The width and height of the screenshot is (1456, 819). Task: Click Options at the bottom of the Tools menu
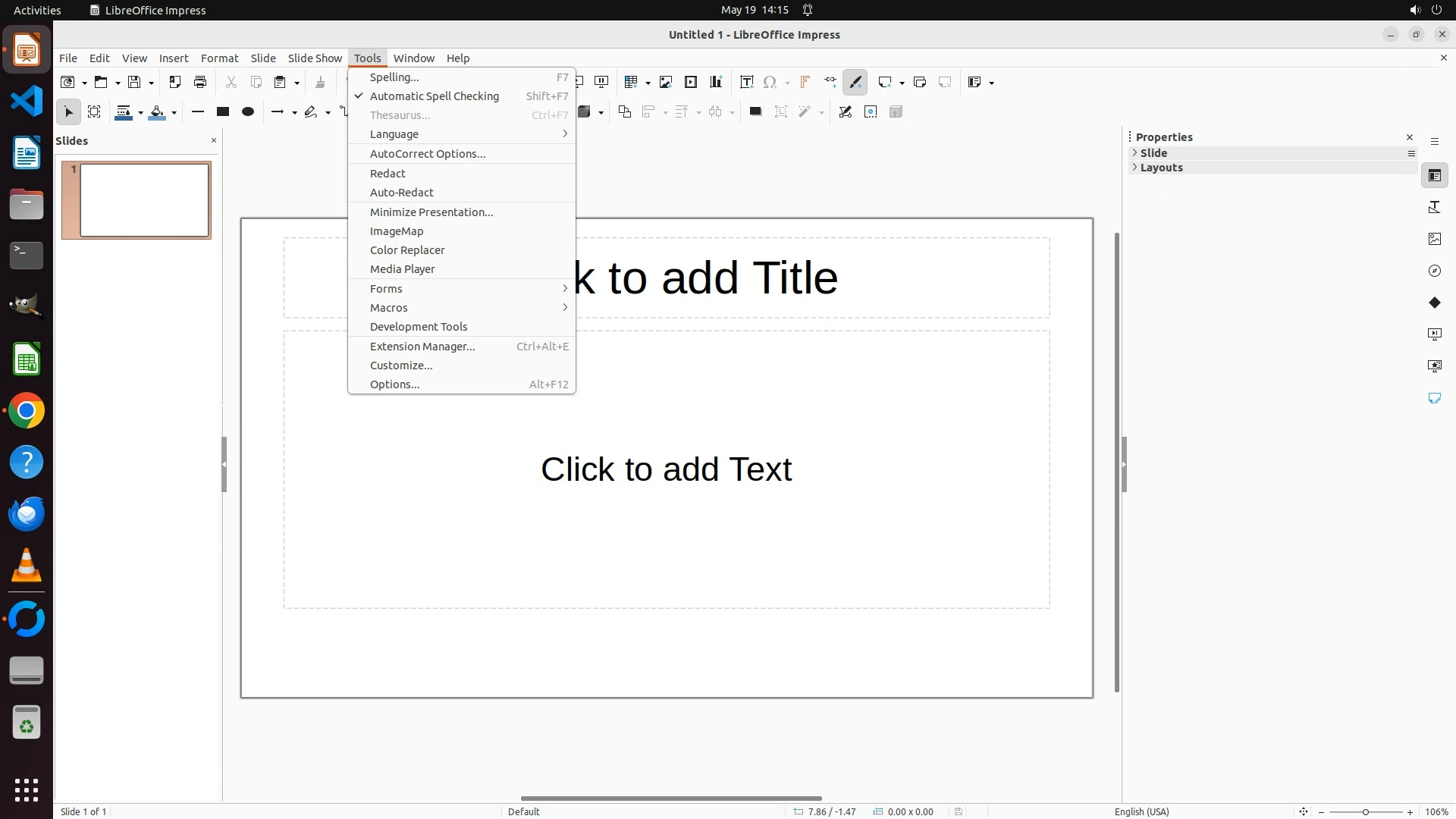(x=394, y=384)
